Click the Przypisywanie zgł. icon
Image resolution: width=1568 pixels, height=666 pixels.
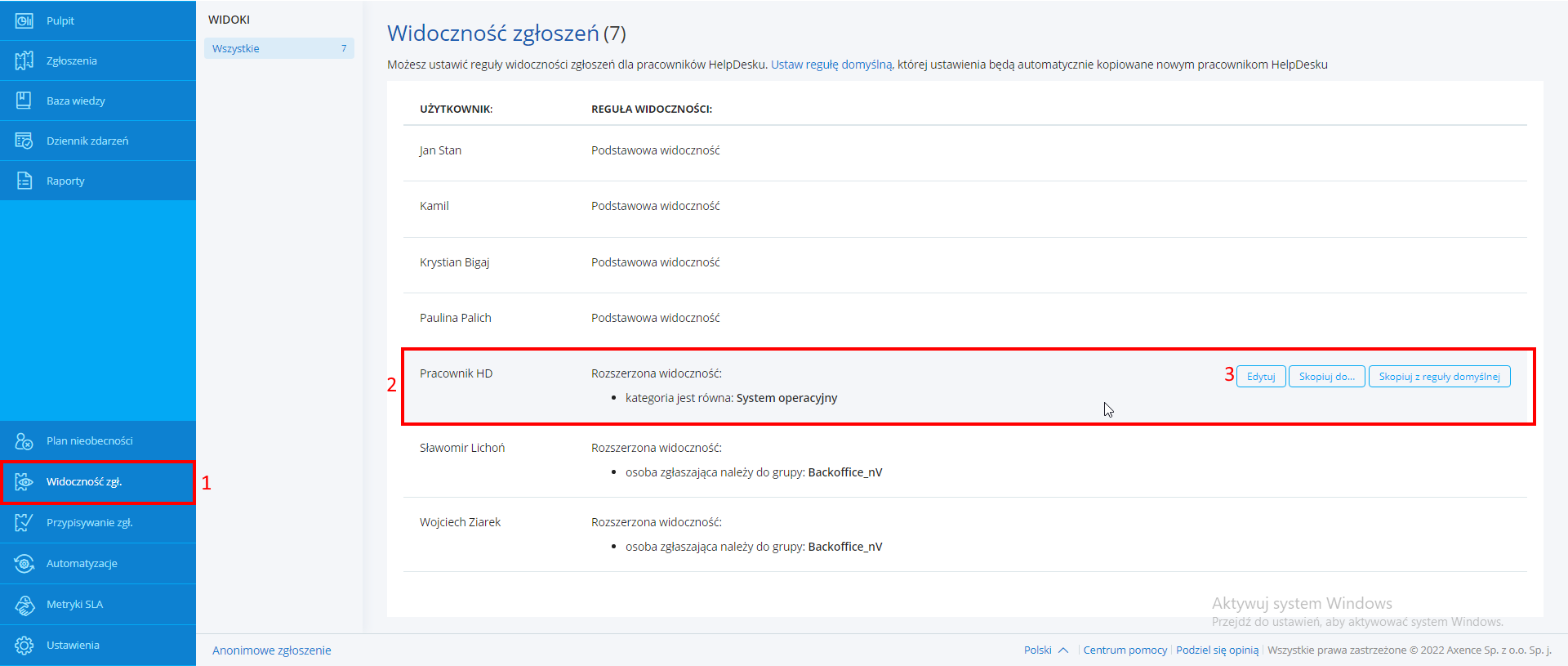24,523
